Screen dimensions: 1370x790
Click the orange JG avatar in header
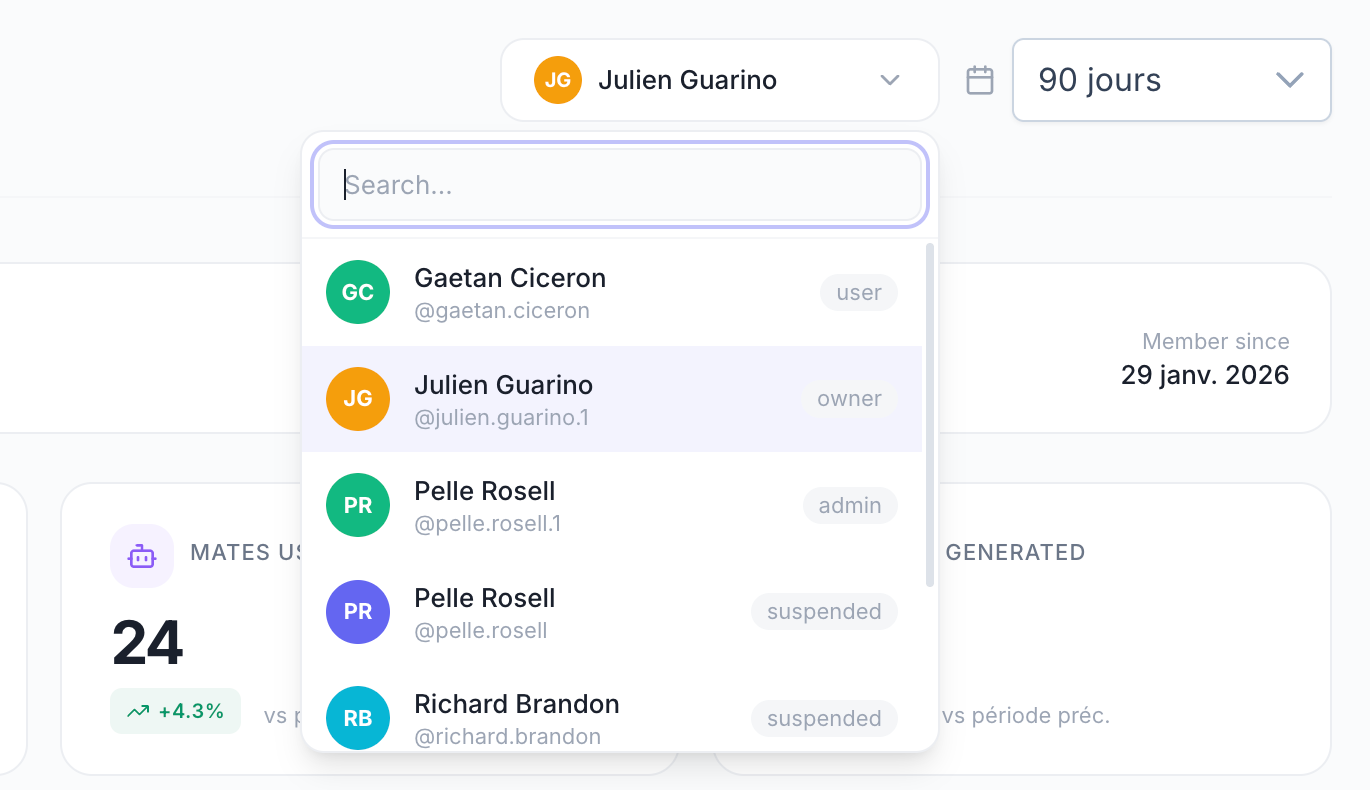coord(558,80)
